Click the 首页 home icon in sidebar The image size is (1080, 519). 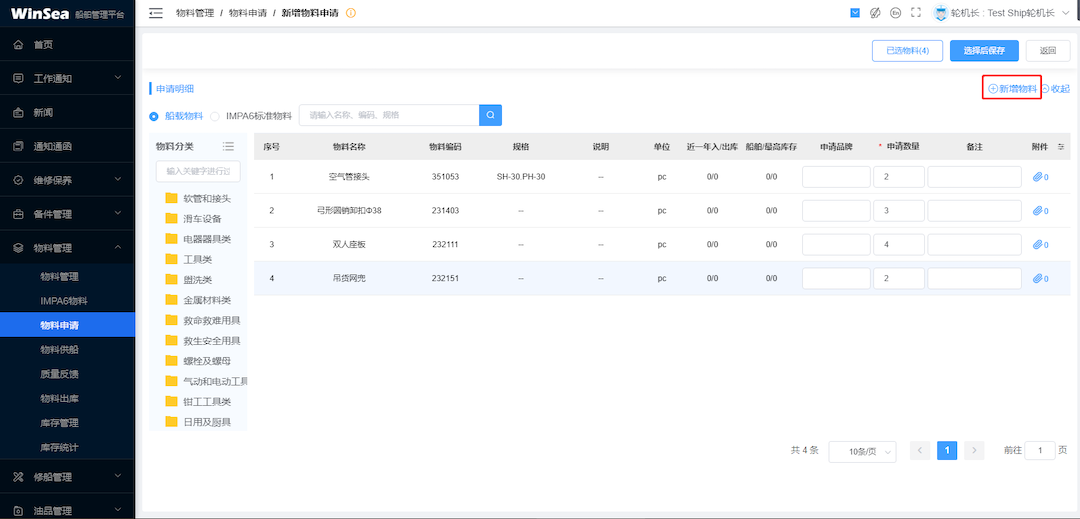point(19,45)
